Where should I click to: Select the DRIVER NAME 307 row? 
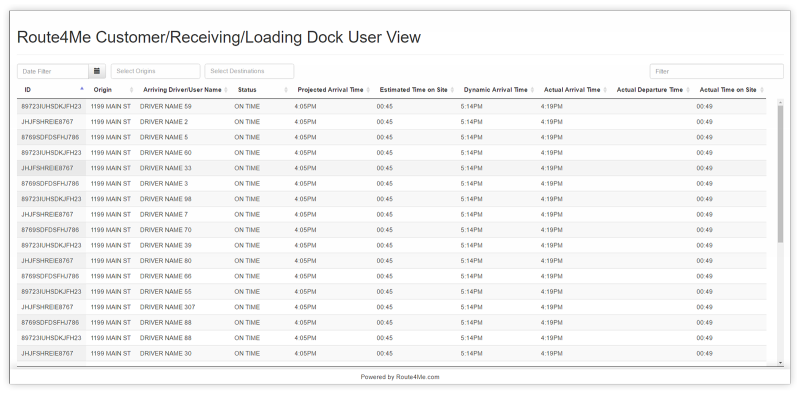pyautogui.click(x=391, y=307)
